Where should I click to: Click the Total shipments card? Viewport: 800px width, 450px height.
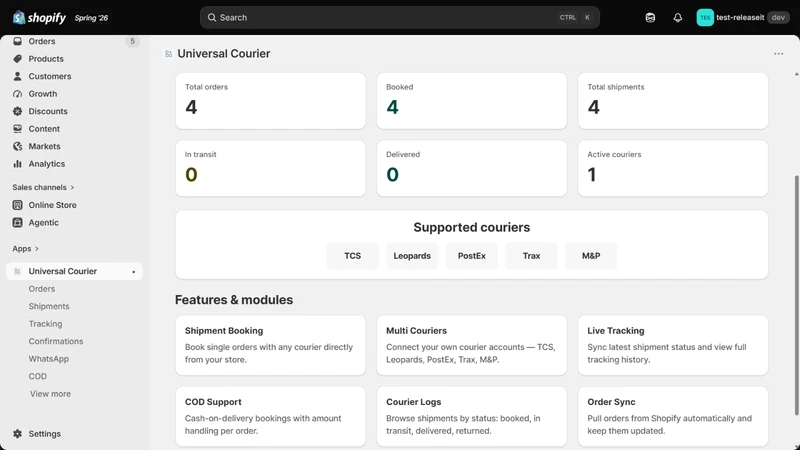click(x=673, y=101)
